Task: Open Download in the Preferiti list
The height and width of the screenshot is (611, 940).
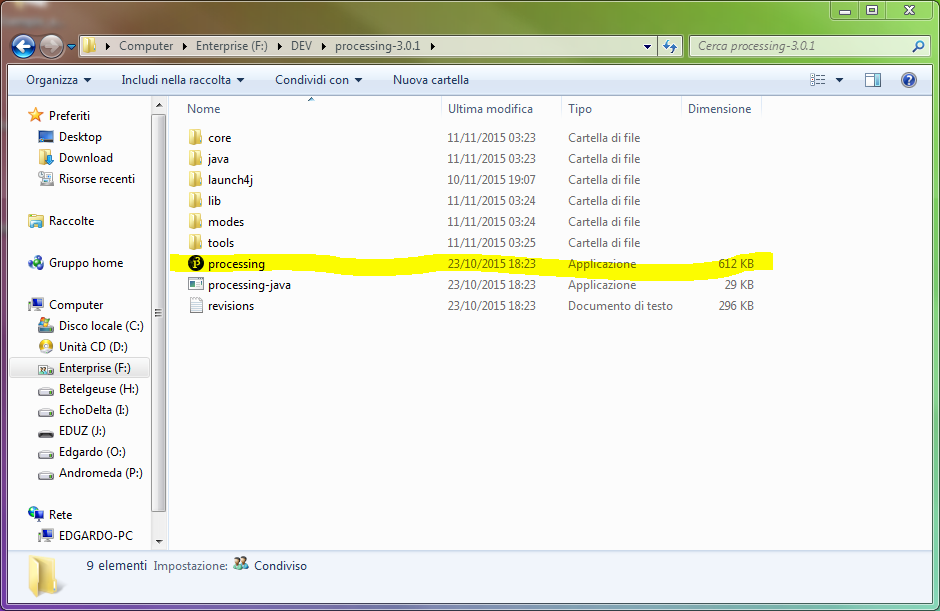Action: pos(85,158)
